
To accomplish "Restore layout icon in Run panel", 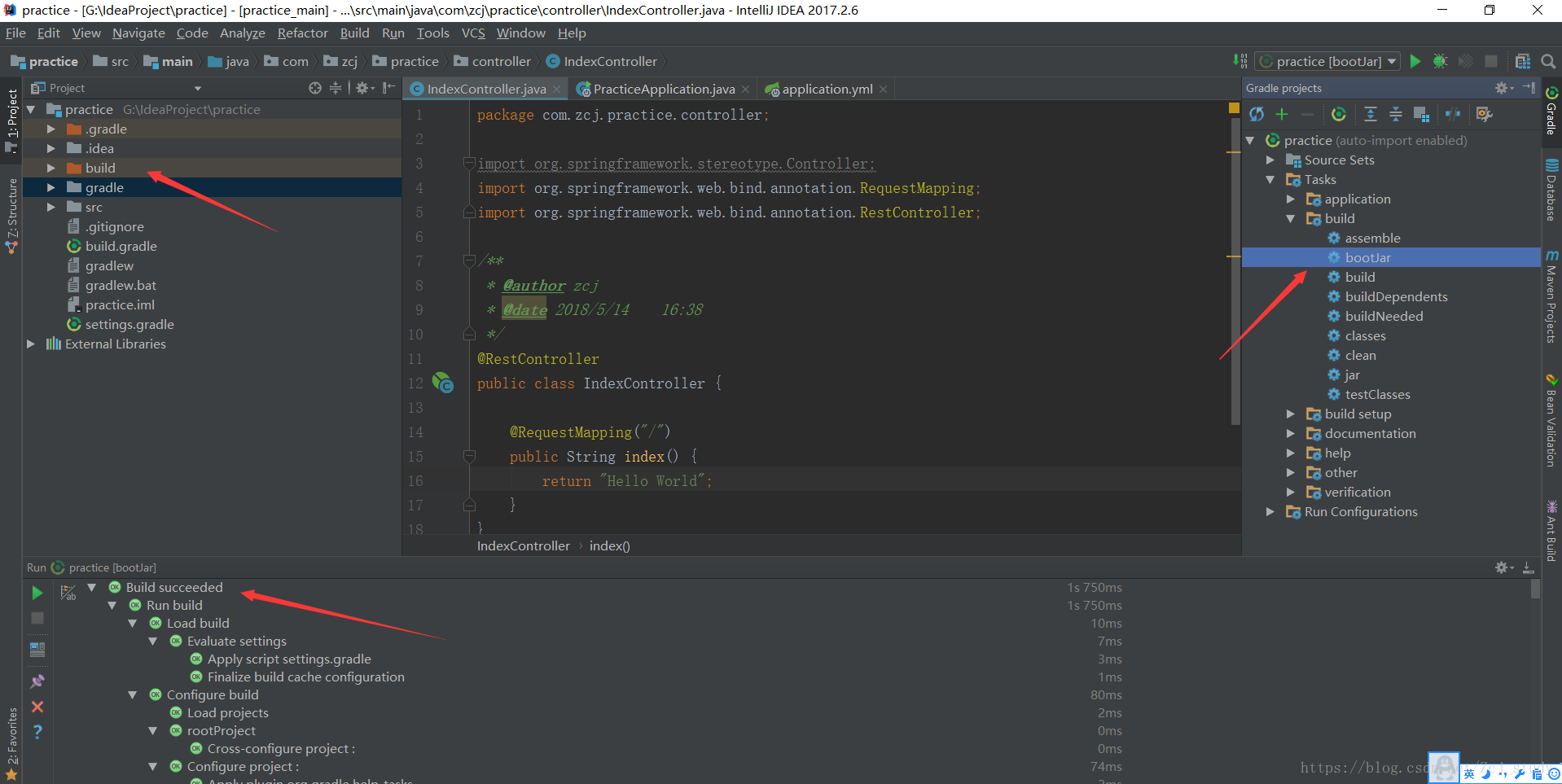I will tap(37, 649).
